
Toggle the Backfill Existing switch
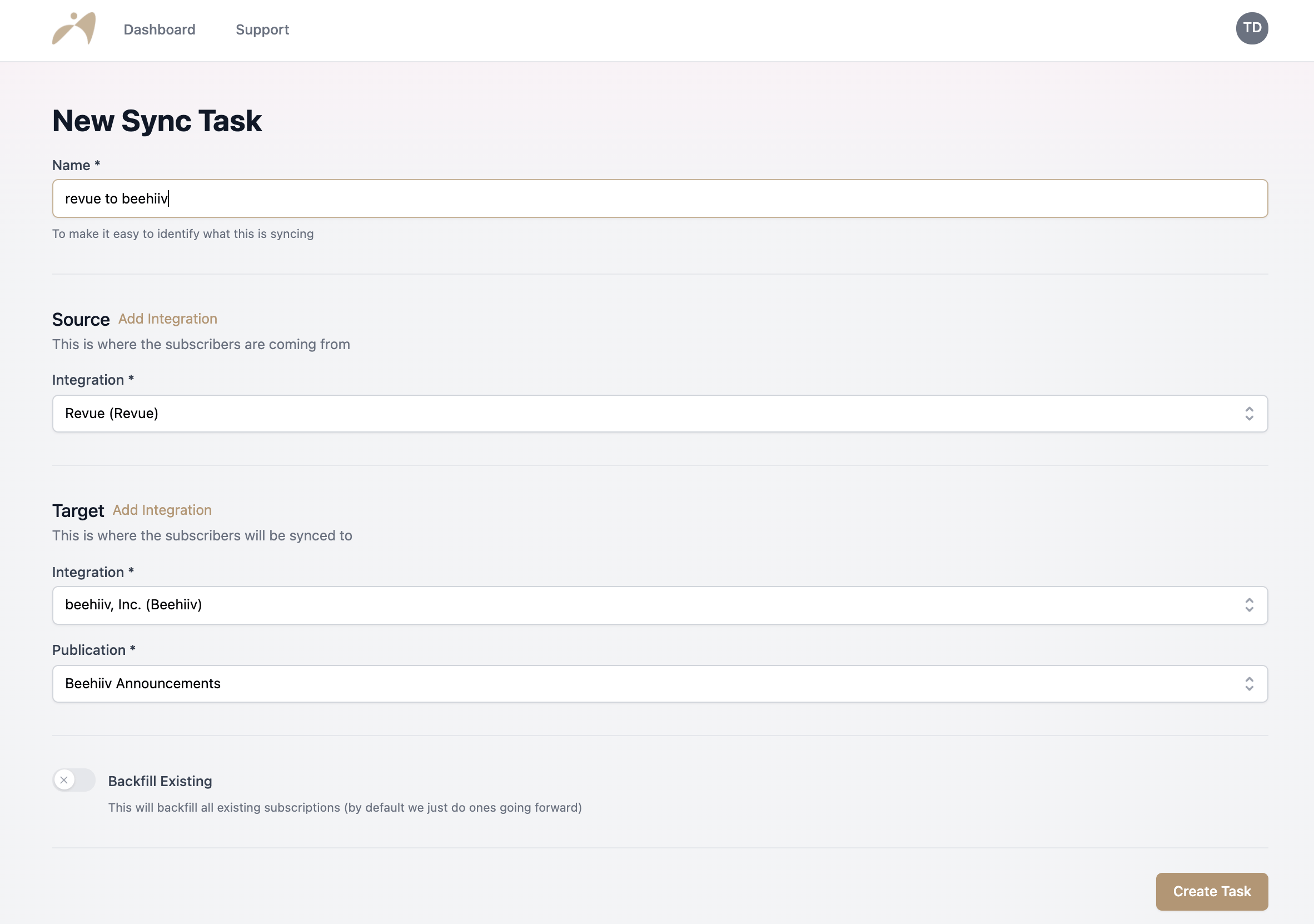click(74, 780)
